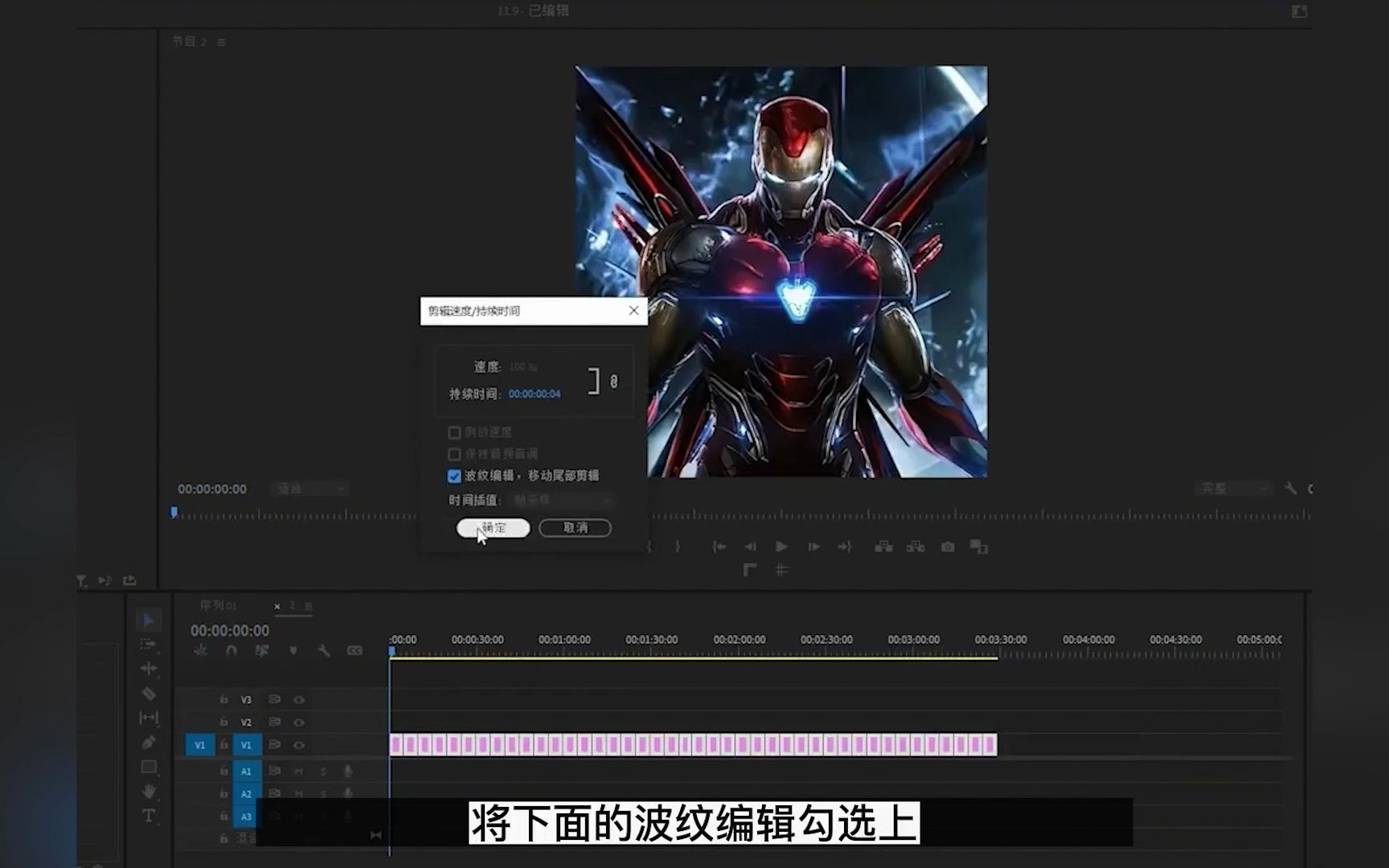
Task: Enable the 保持音频音调 checkbox
Action: pyautogui.click(x=454, y=454)
